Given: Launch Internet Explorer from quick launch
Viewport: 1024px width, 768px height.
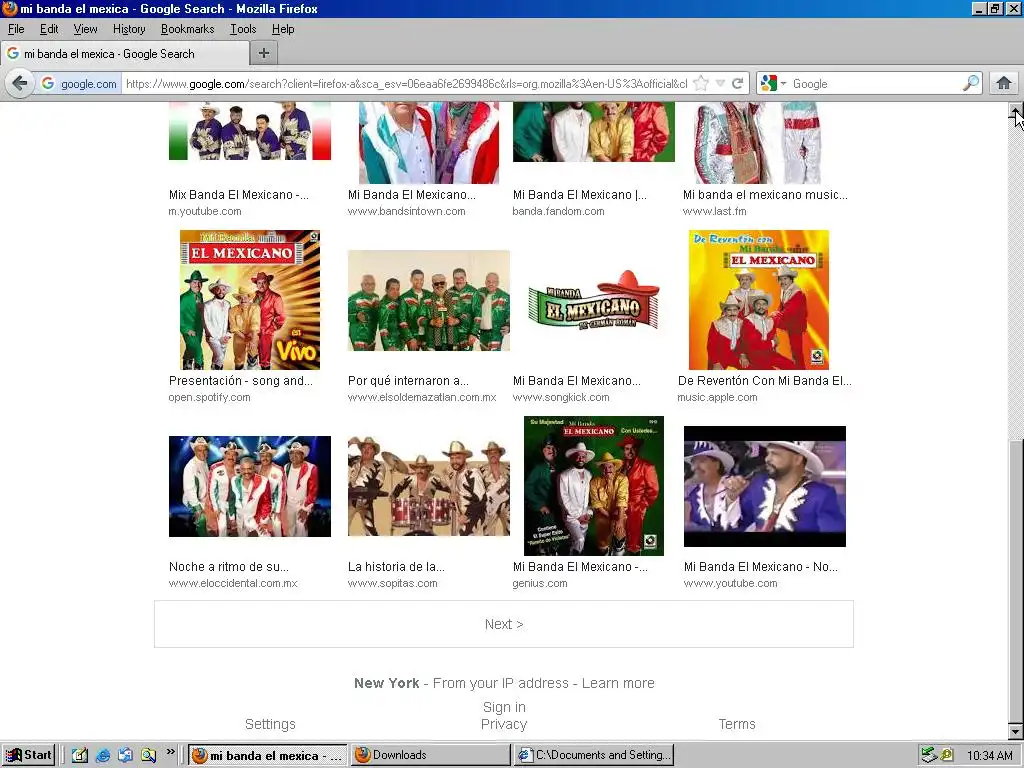Looking at the screenshot, I should click(103, 755).
